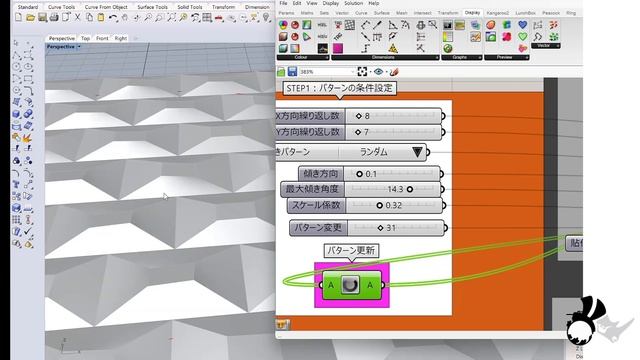Click the checkmark icon in left toolbar
640x360 pixels.
click(28, 231)
